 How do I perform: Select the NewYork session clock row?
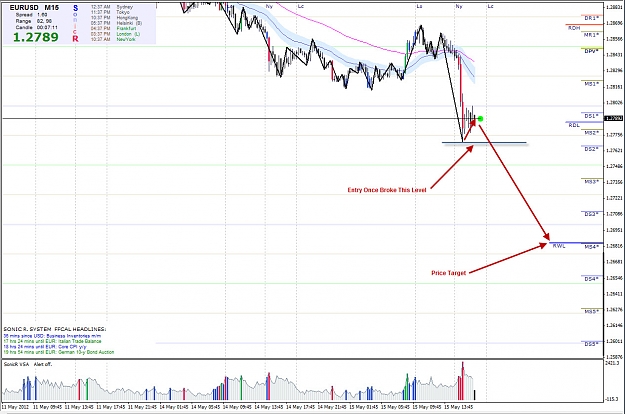click(x=113, y=39)
